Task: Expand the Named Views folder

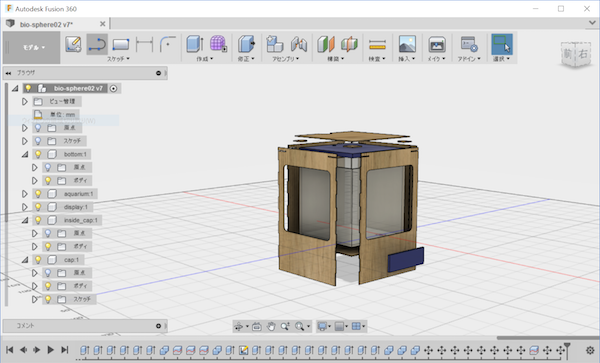Action: coord(25,102)
